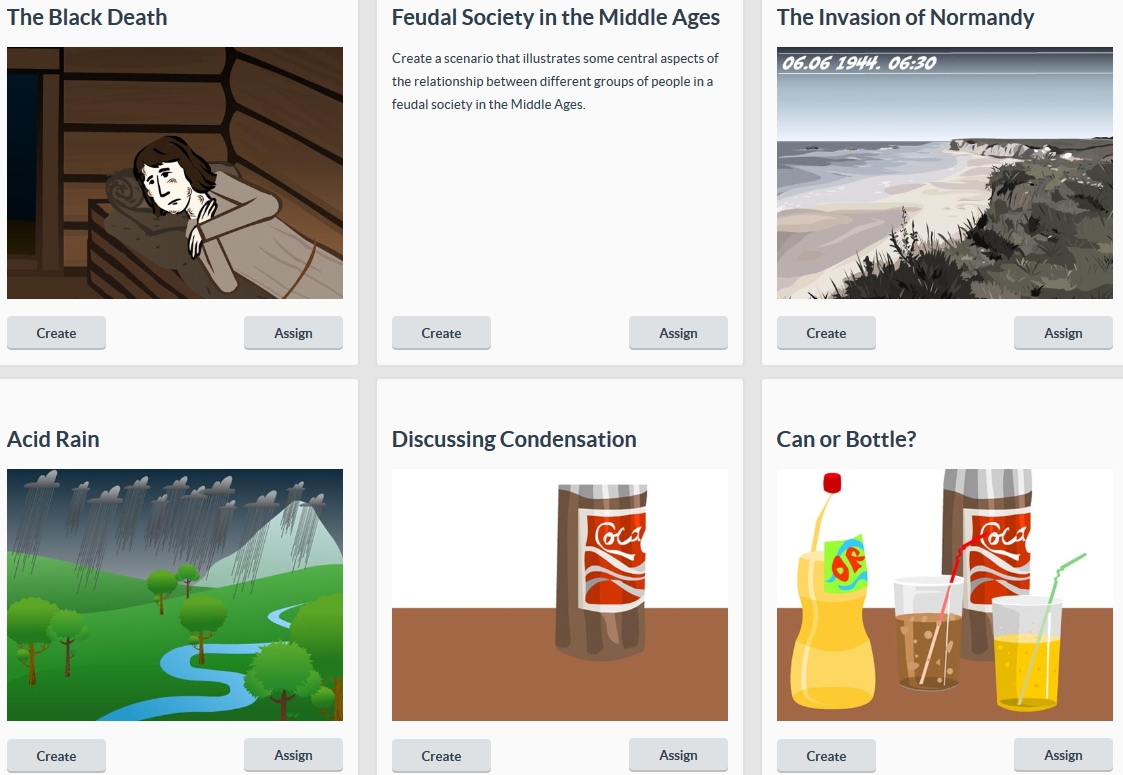The image size is (1123, 775).
Task: Click the Feudal Society scenario description text
Action: tap(555, 81)
